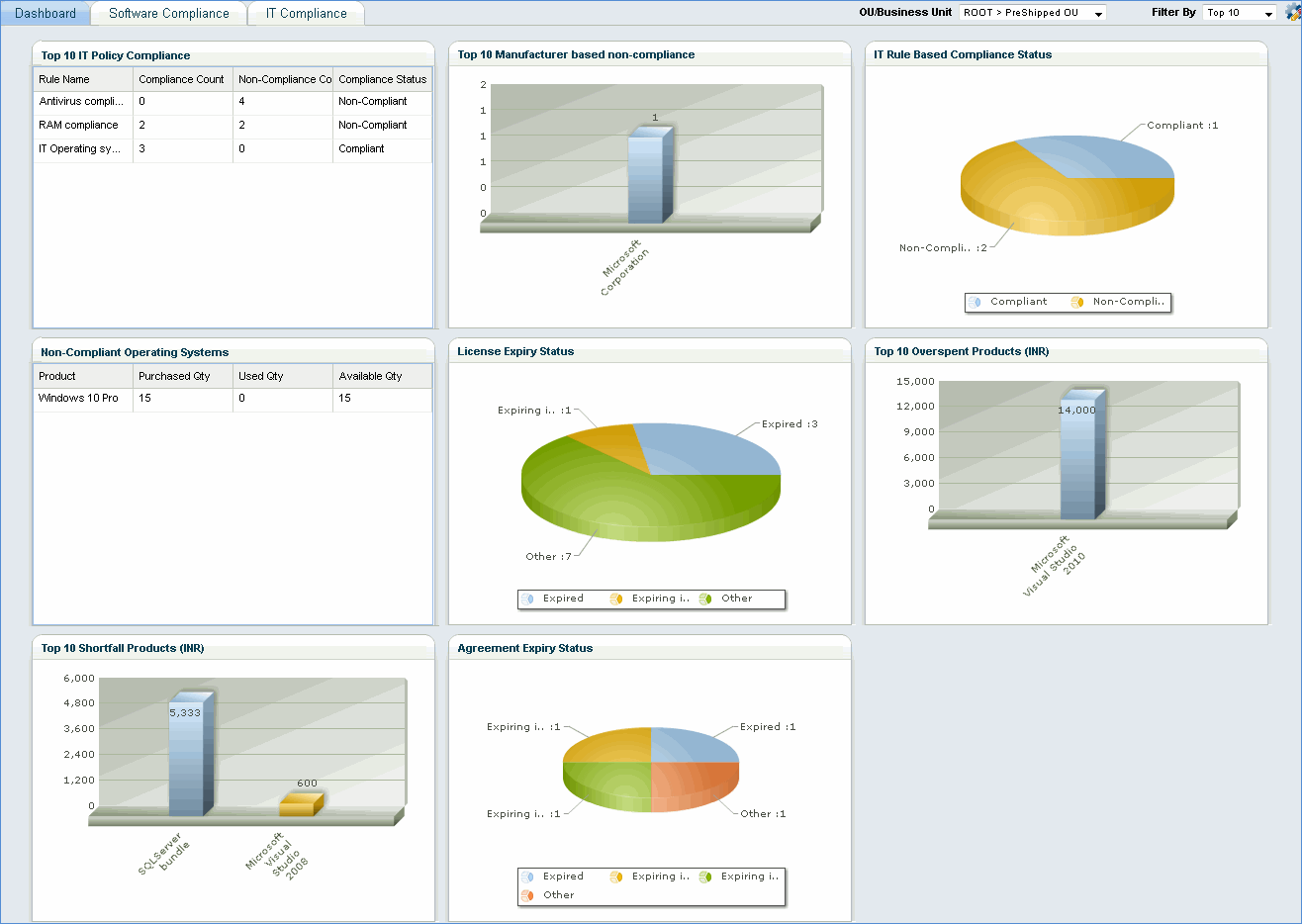Open the dashboard customization gear icon
This screenshot has width=1302, height=924.
[1291, 13]
